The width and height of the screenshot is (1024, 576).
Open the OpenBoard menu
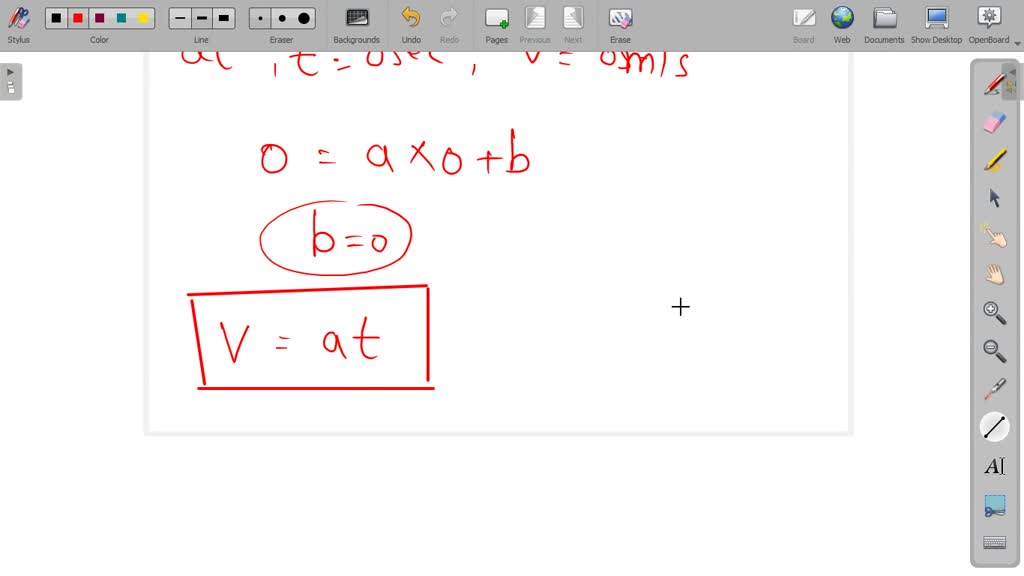click(x=989, y=25)
